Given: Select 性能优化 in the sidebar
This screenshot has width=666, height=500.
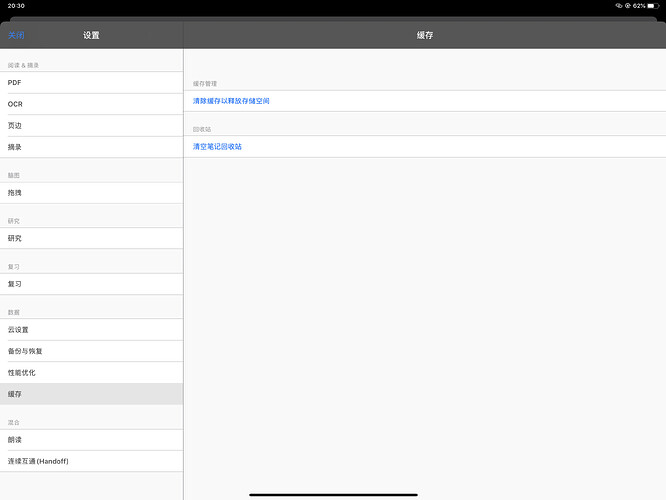Looking at the screenshot, I should click(x=91, y=373).
